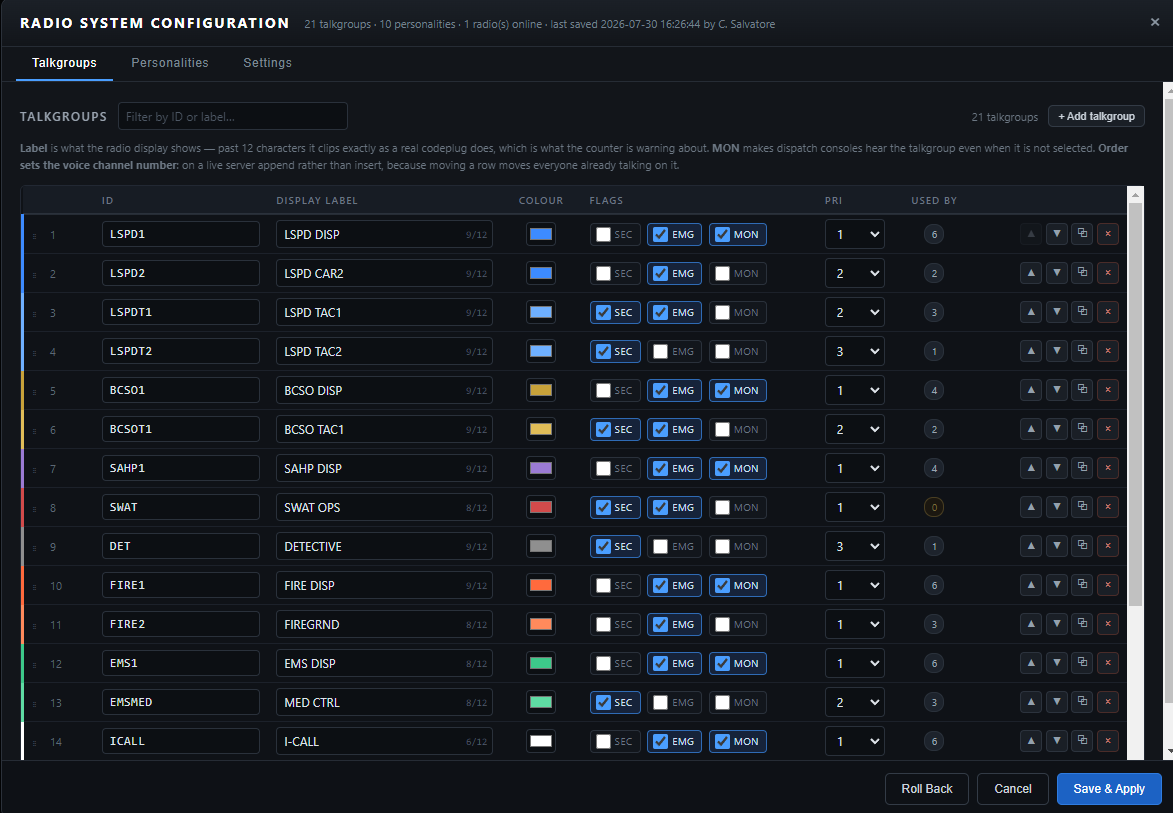Delete the EMSMED talkgroup
The width and height of the screenshot is (1173, 813).
pos(1108,702)
